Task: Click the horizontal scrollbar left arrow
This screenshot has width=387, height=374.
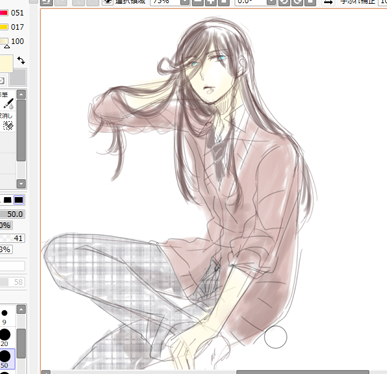Action: pos(46,372)
